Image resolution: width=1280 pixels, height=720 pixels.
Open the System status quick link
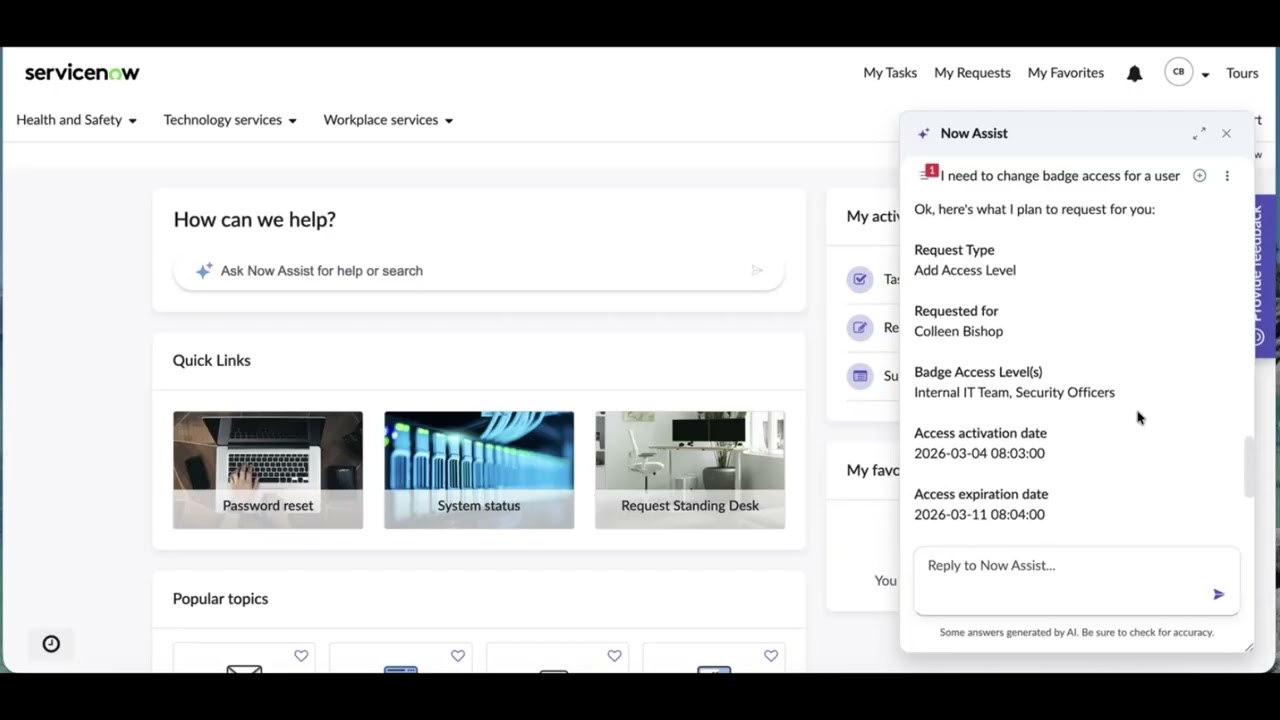[479, 470]
